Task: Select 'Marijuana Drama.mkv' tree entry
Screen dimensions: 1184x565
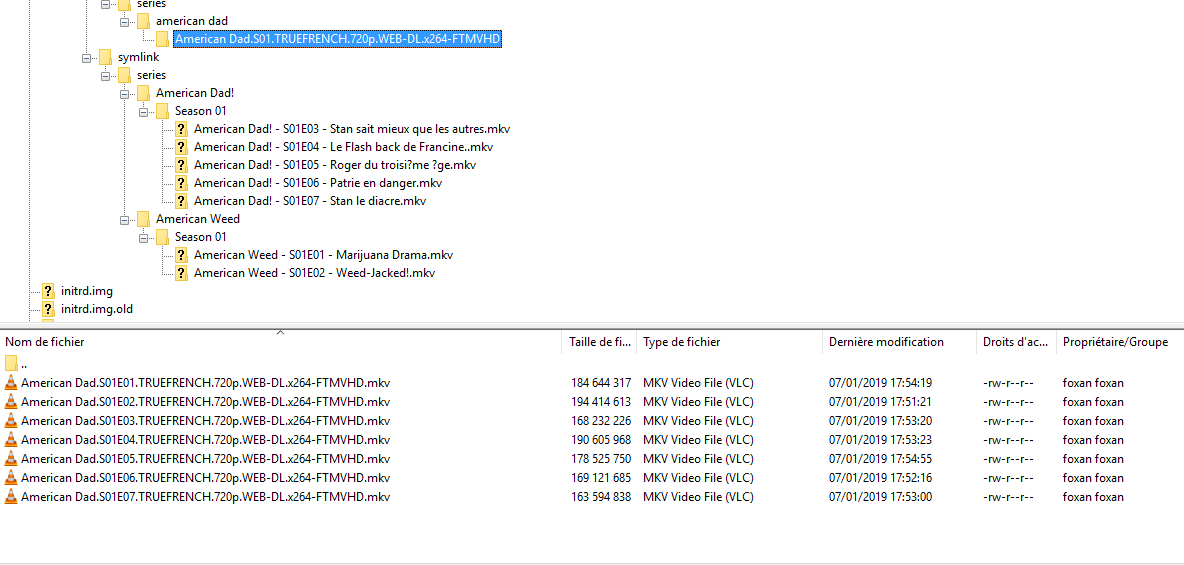Action: point(323,255)
